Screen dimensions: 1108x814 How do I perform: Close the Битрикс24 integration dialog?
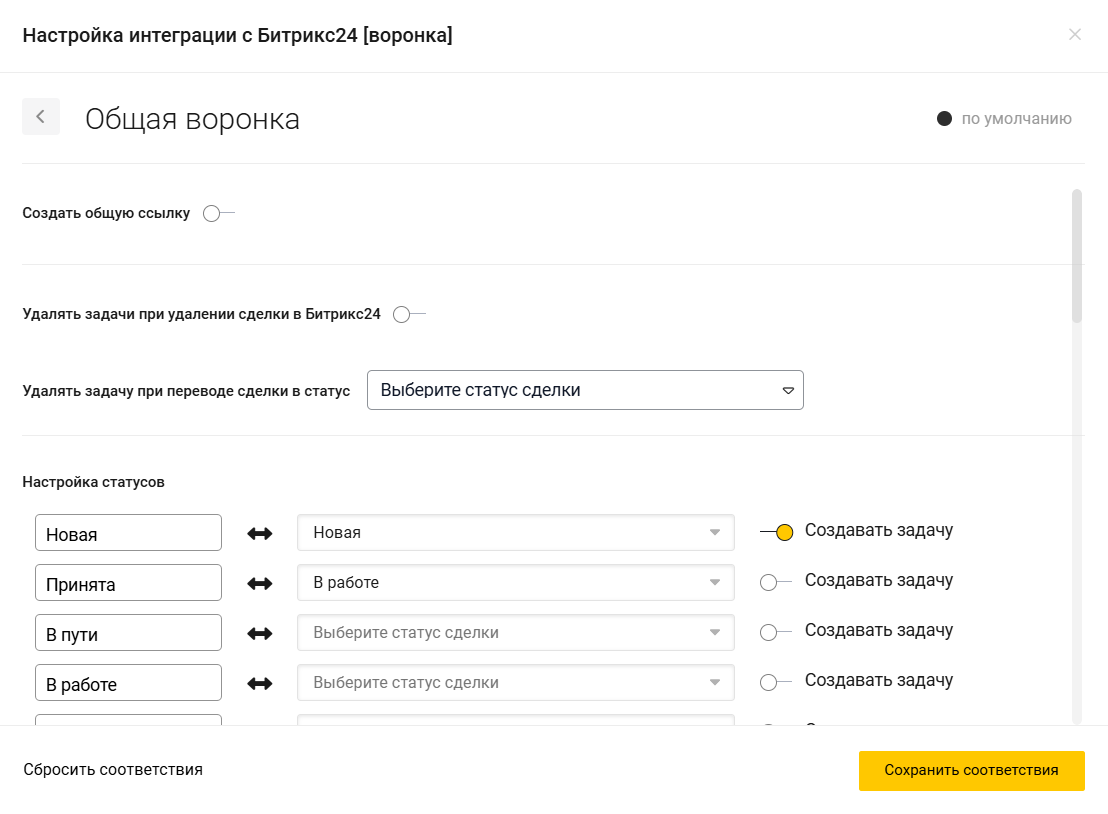(1075, 35)
